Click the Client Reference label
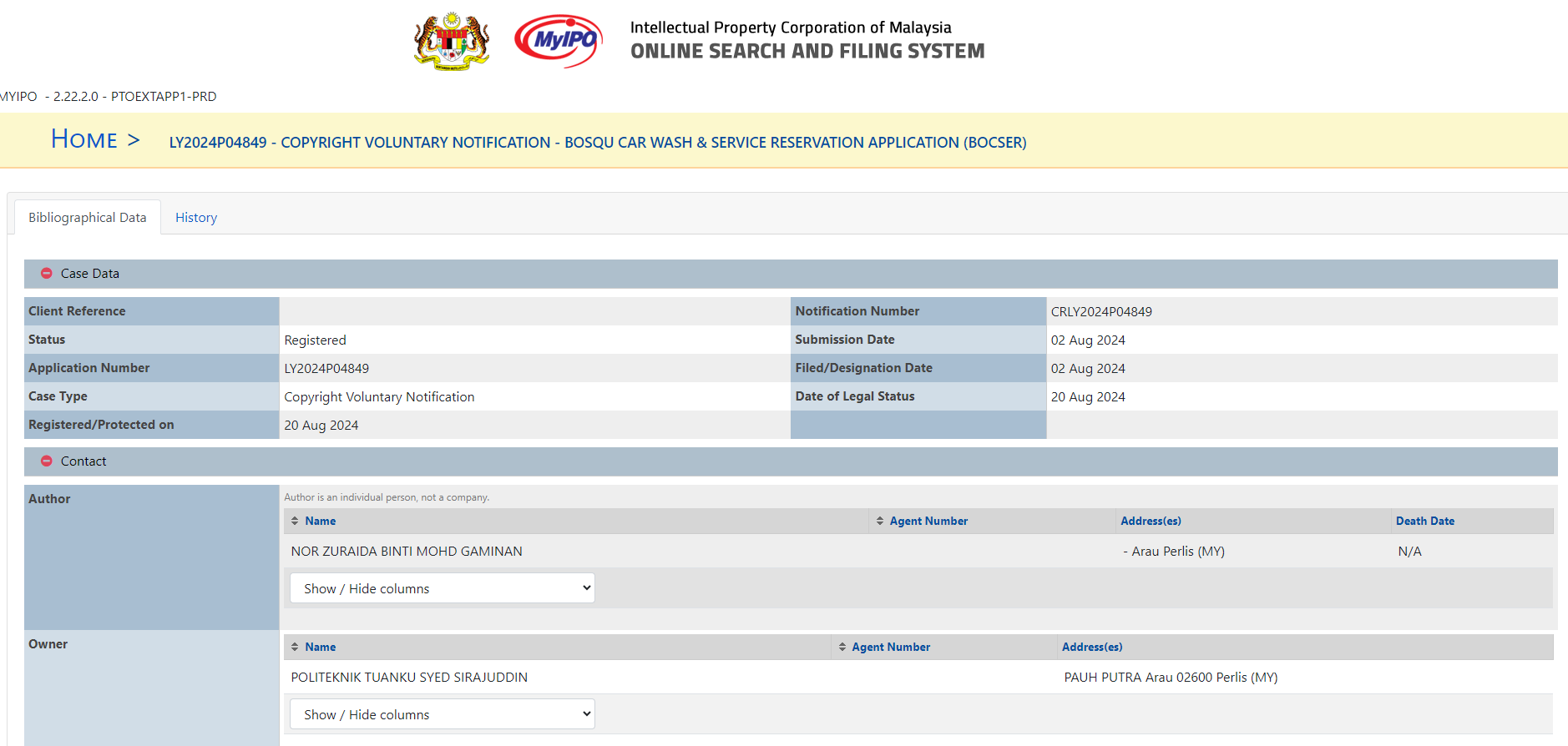This screenshot has height=746, width=1568. click(77, 311)
